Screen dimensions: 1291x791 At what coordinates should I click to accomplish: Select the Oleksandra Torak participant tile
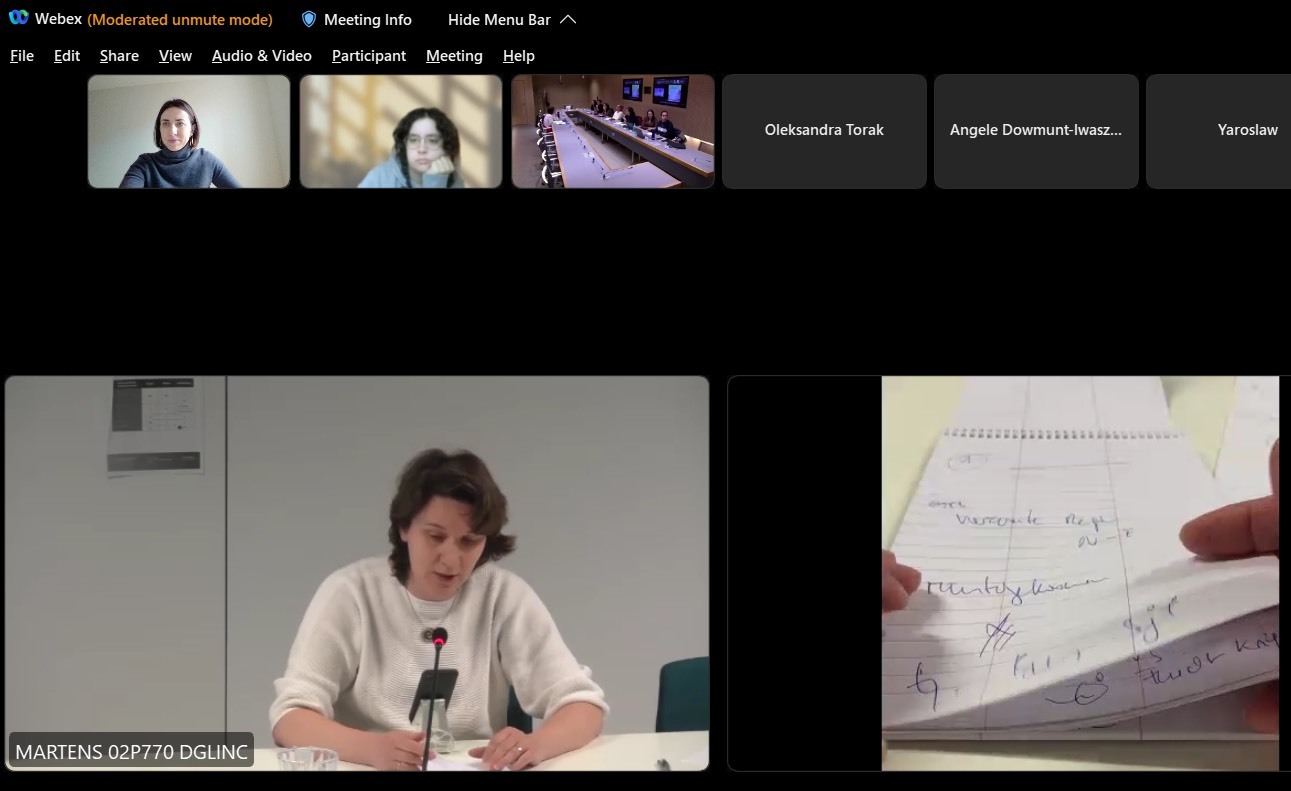pos(824,131)
